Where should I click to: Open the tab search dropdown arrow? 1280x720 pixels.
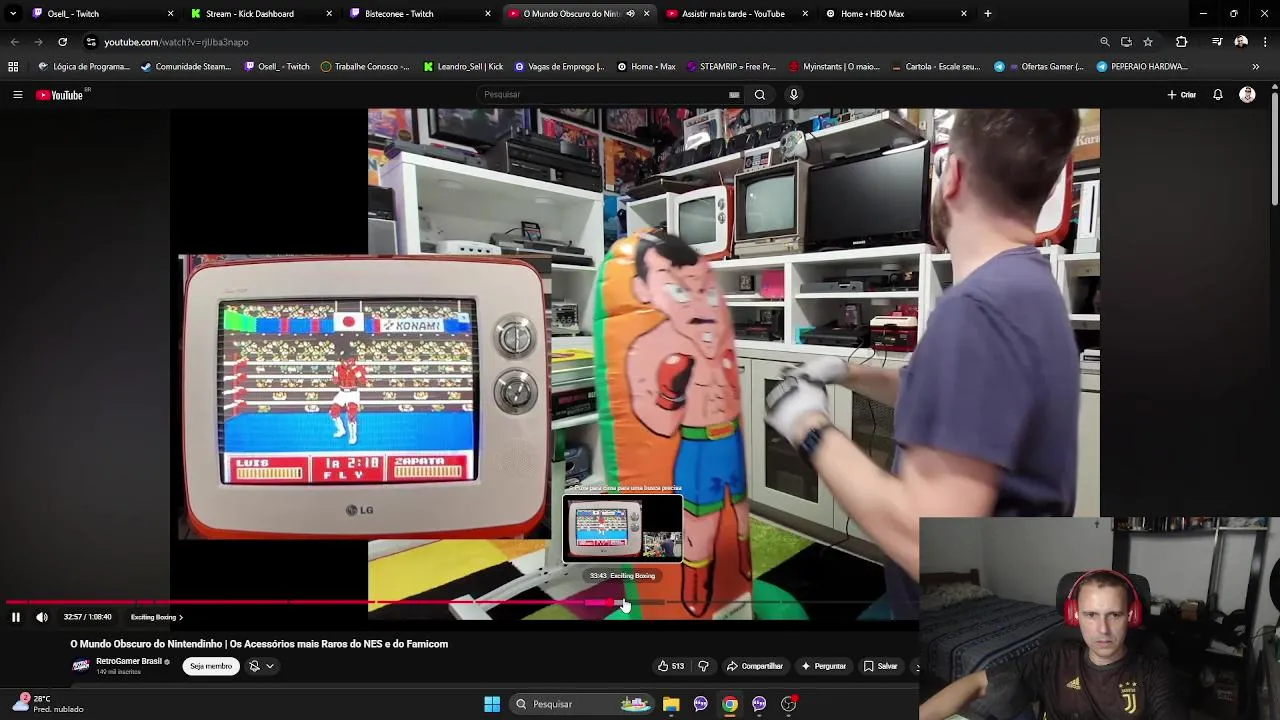point(13,14)
